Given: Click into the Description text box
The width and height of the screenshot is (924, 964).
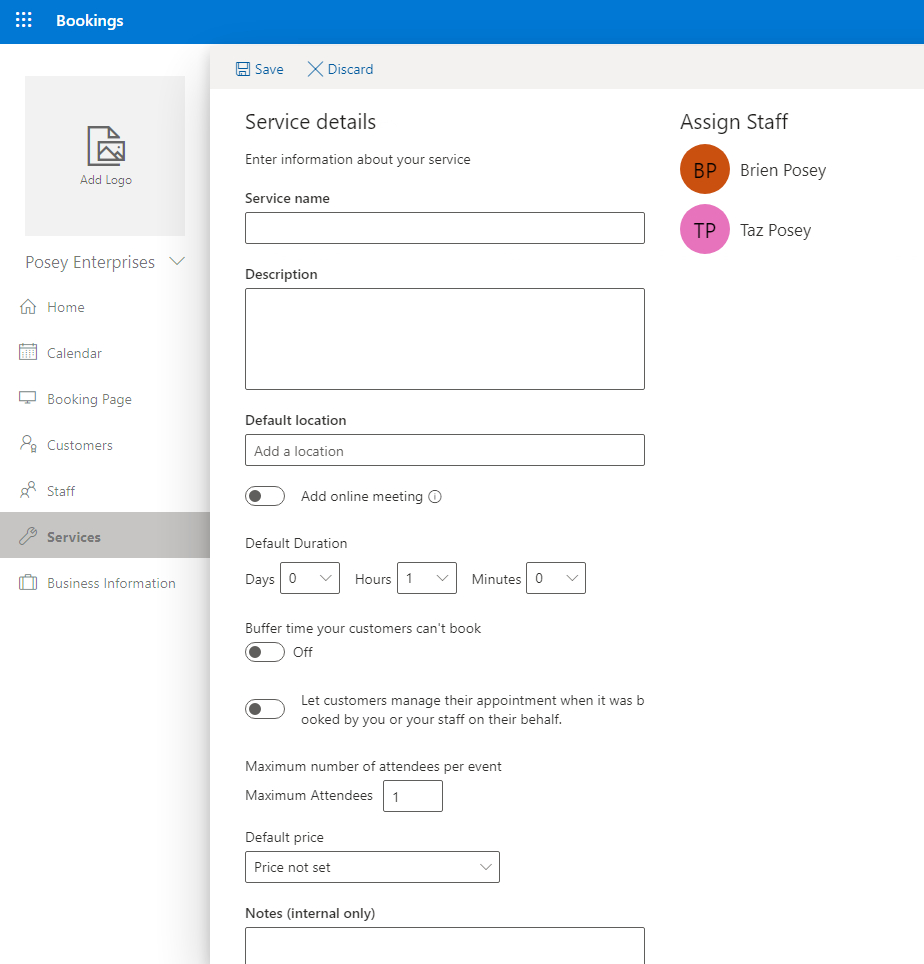Looking at the screenshot, I should [x=445, y=339].
